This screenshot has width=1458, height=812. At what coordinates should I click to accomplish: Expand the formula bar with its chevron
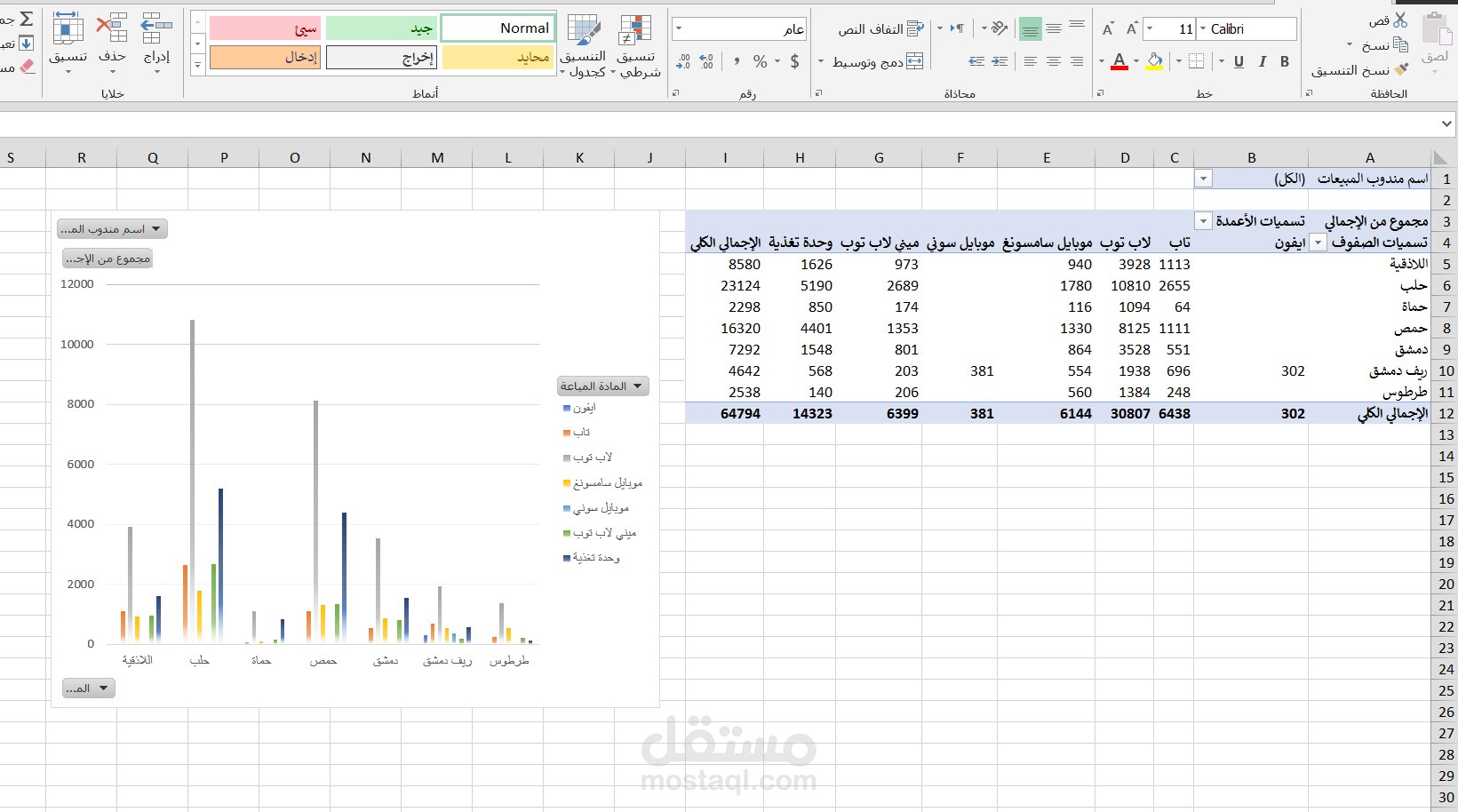click(1446, 123)
